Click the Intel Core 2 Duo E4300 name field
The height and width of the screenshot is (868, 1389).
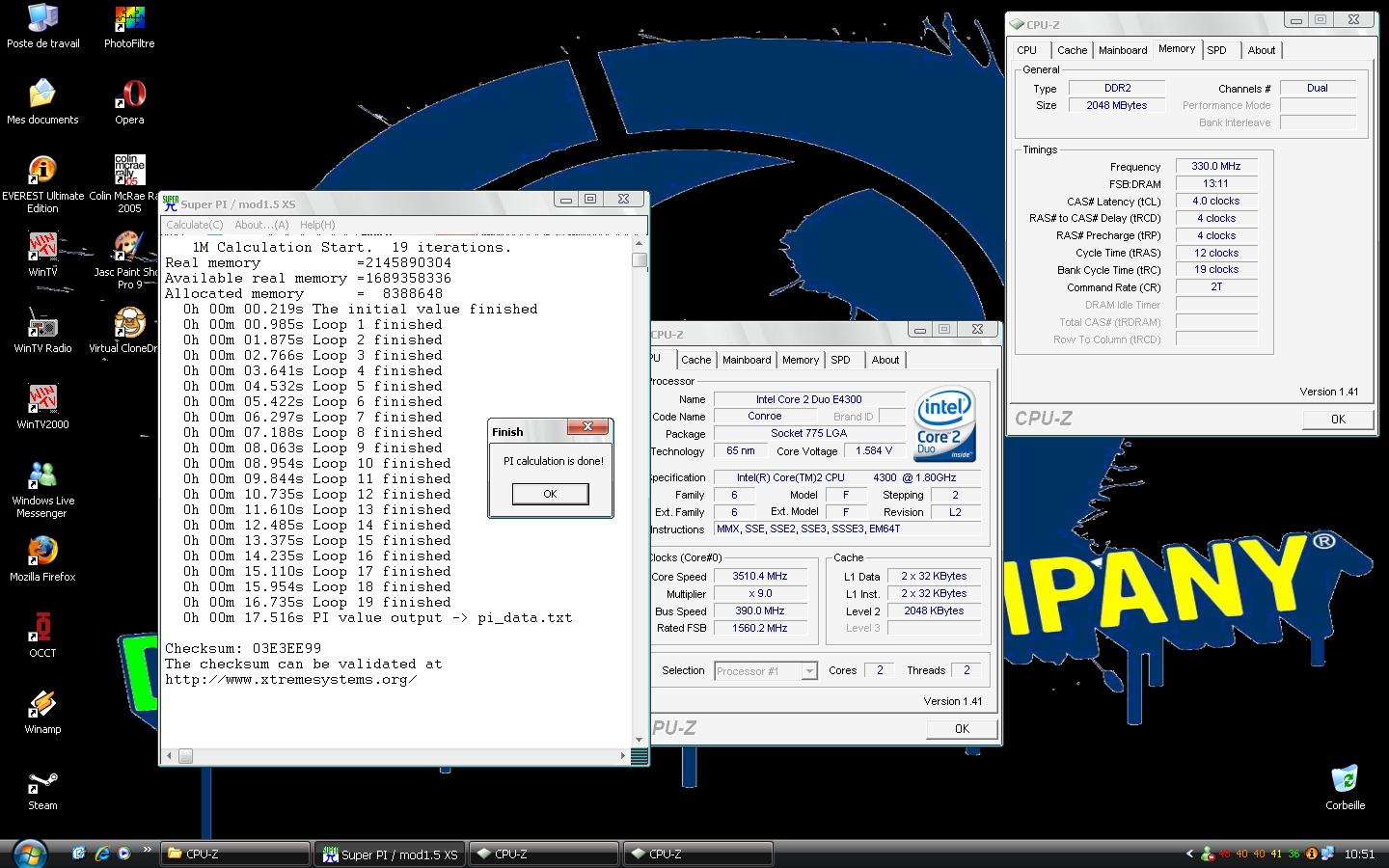809,398
